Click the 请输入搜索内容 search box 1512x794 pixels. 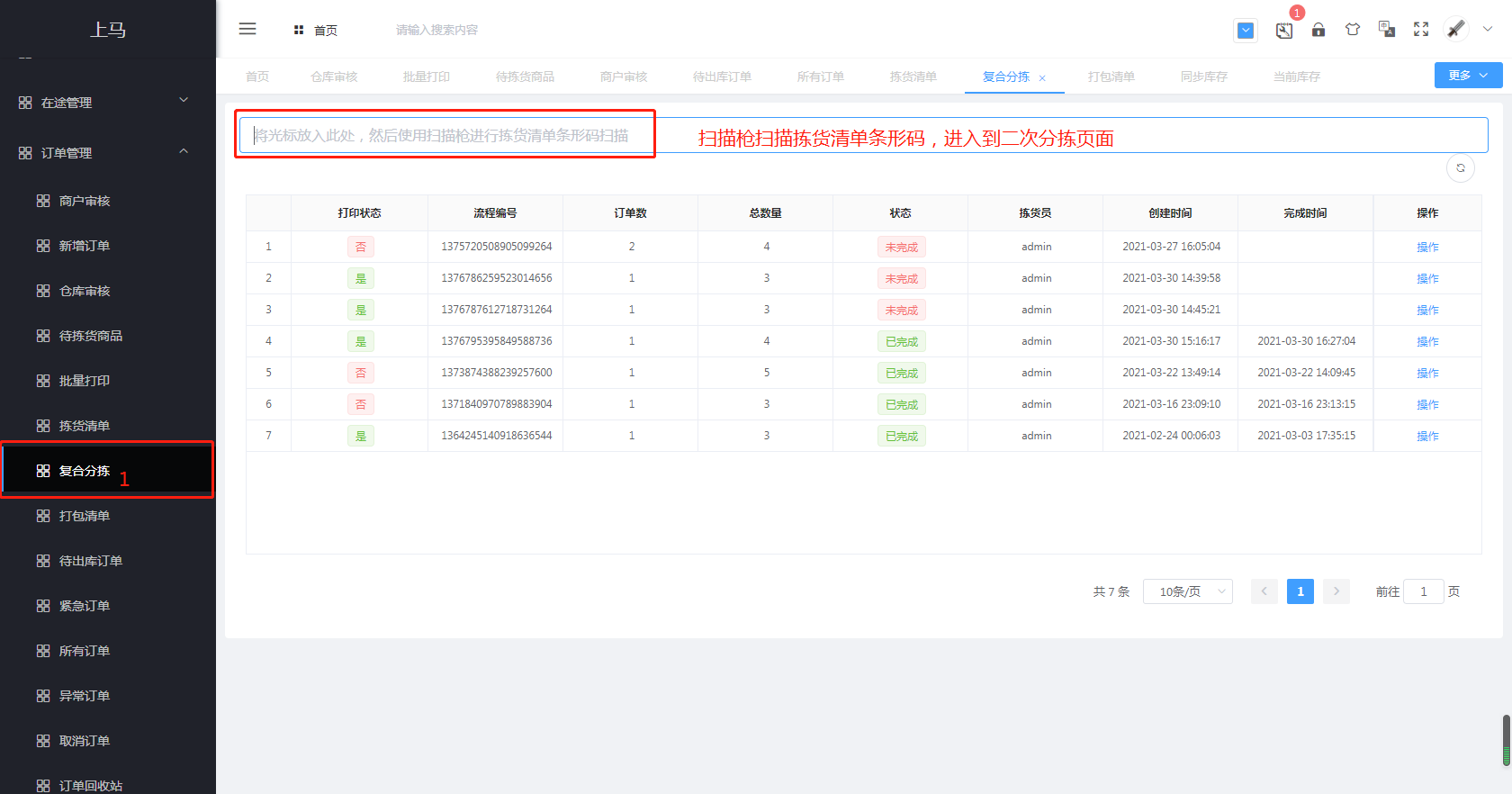pyautogui.click(x=436, y=30)
